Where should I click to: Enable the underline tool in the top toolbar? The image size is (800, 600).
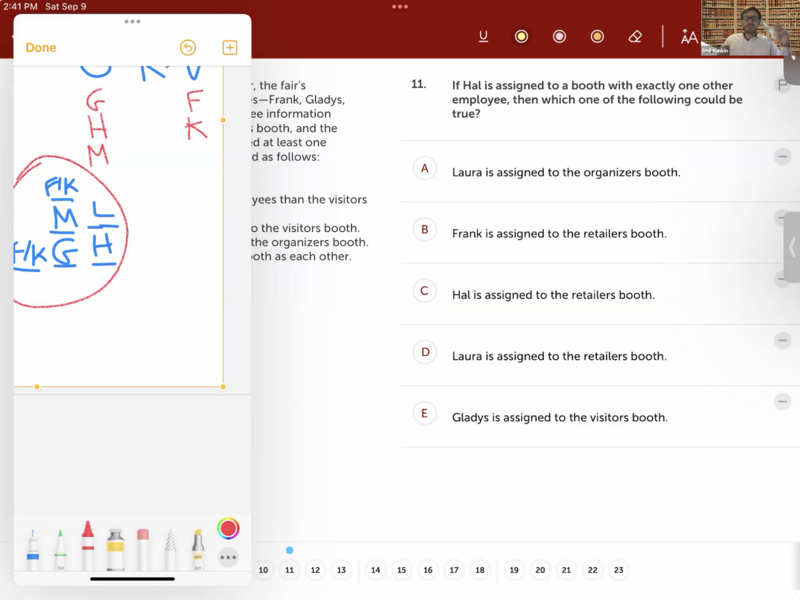tap(483, 37)
